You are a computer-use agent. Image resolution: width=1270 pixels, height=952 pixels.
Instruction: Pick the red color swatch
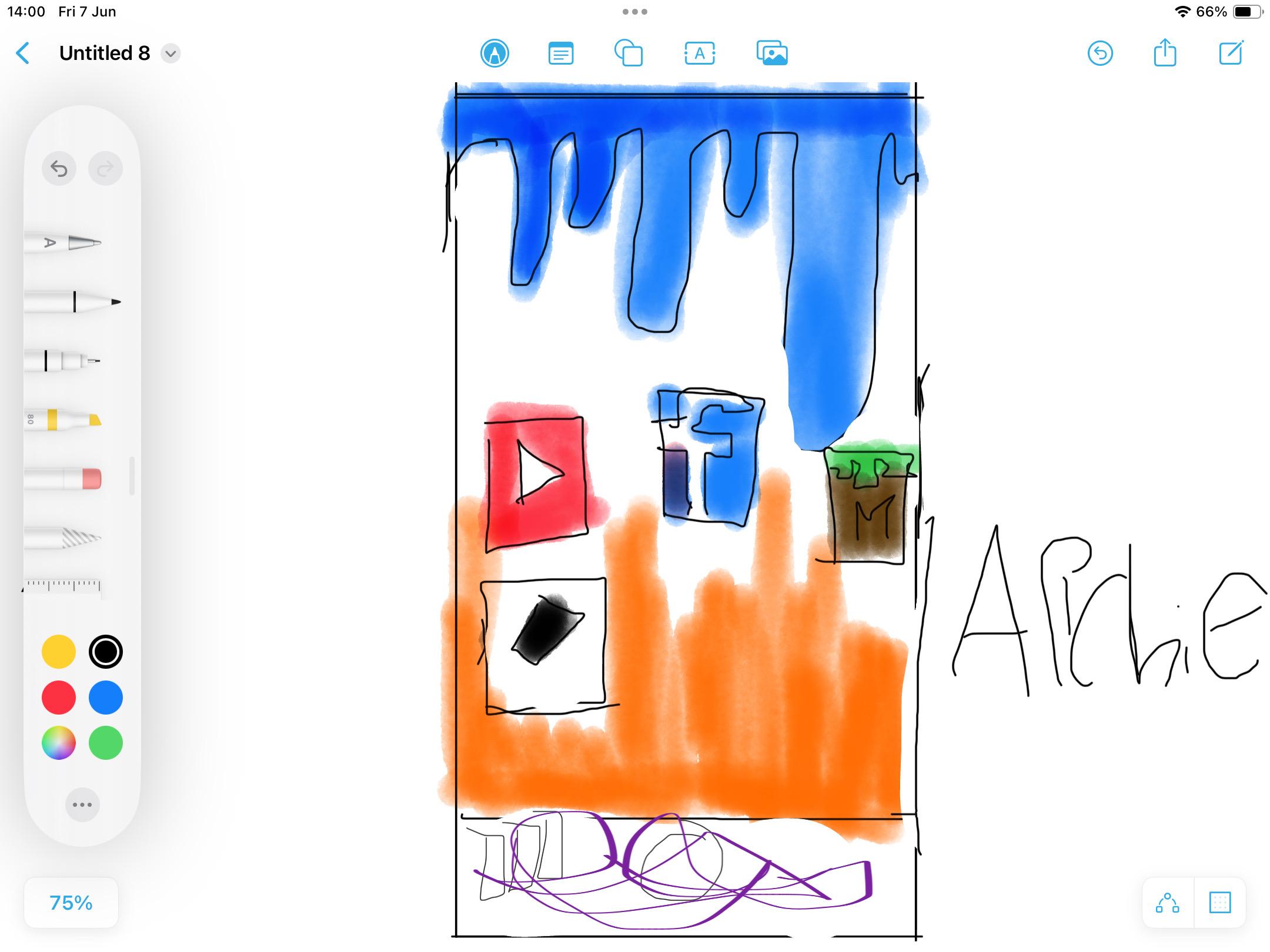coord(59,698)
